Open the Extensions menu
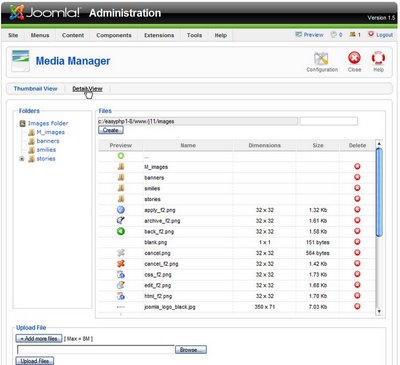Image resolution: width=400 pixels, height=365 pixels. [159, 35]
